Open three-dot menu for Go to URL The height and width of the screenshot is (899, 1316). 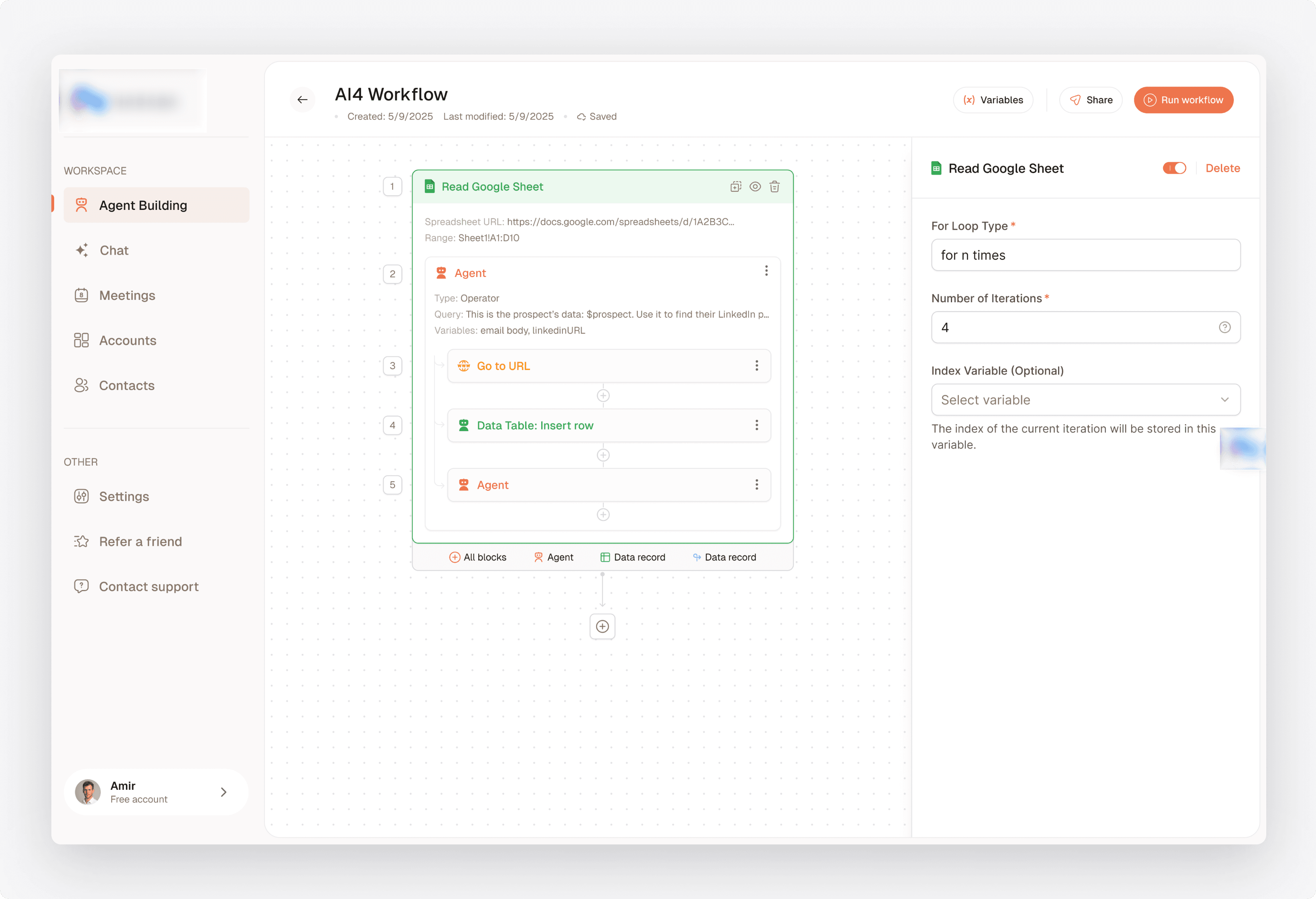click(757, 365)
